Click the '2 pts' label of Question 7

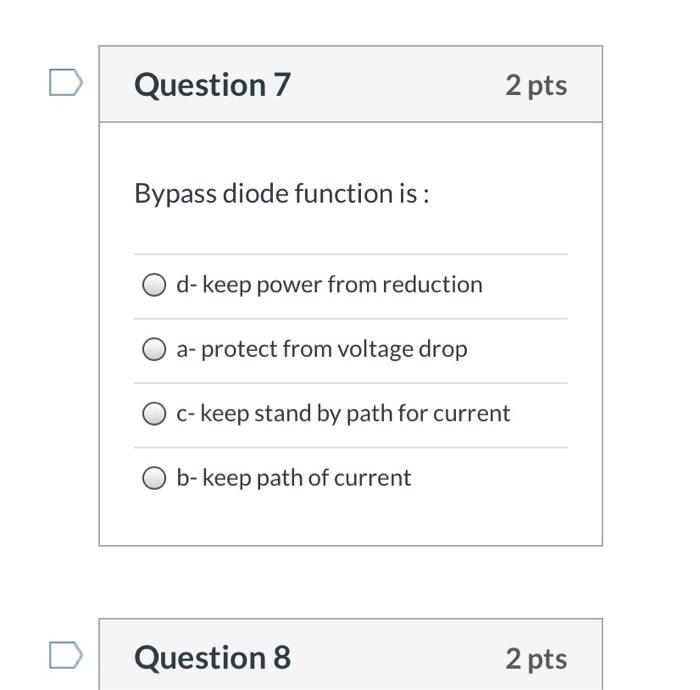point(536,85)
